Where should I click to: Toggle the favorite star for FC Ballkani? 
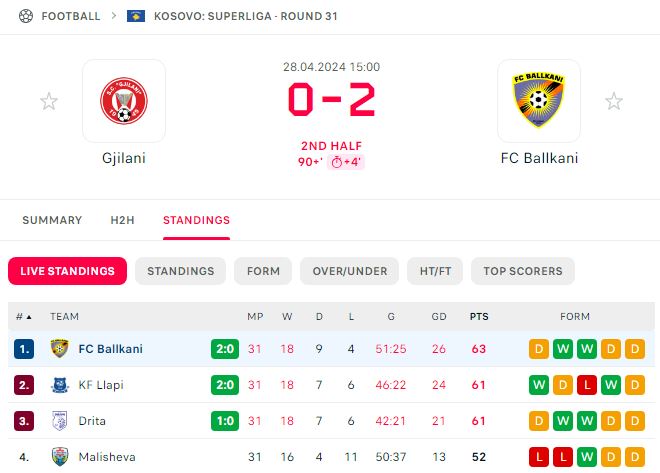614,101
